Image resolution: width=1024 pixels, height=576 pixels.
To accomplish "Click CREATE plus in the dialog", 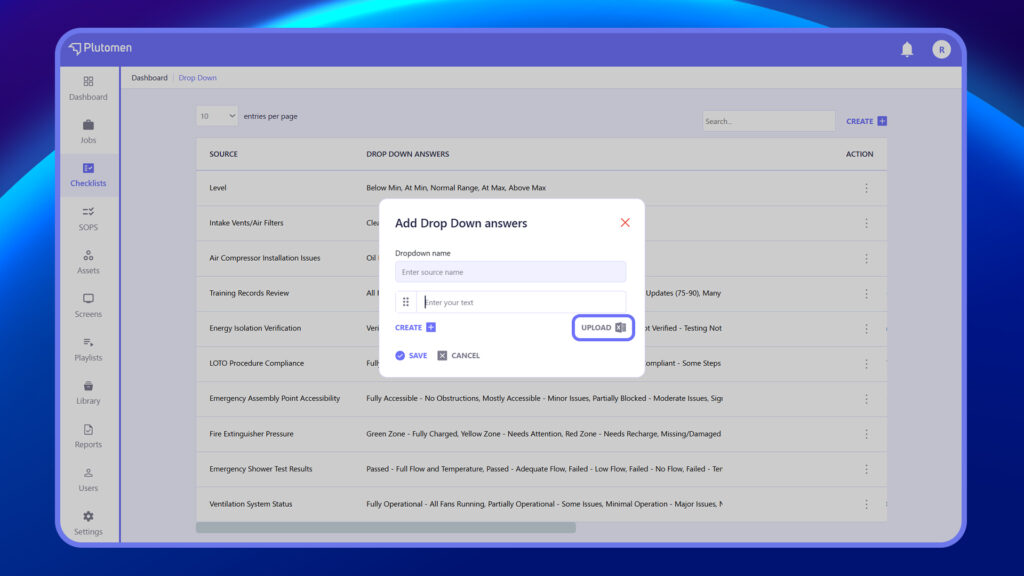I will point(415,327).
